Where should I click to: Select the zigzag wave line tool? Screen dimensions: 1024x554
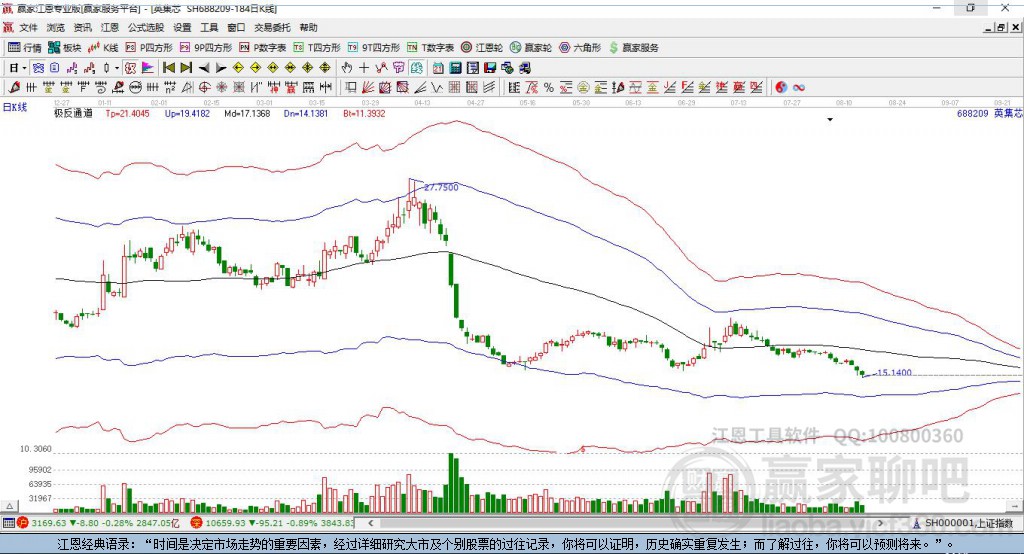click(x=437, y=88)
